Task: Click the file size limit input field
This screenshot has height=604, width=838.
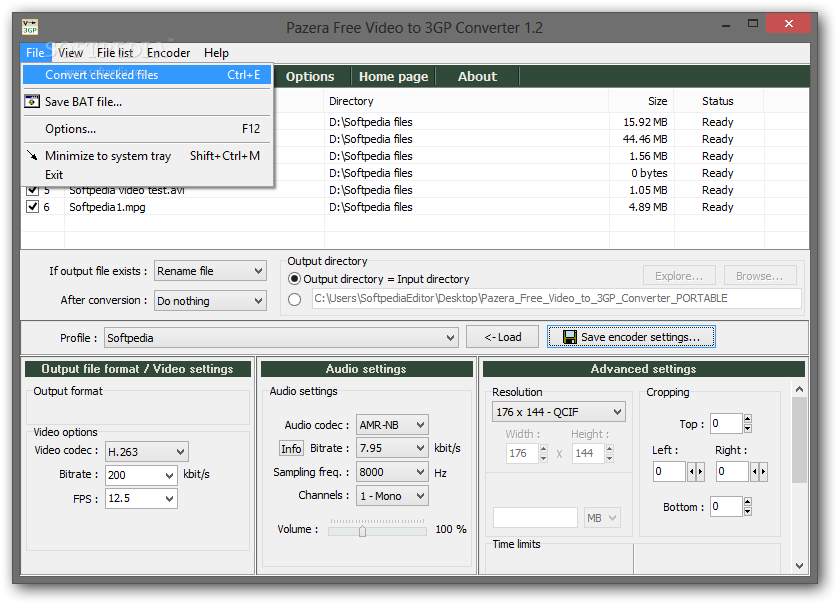Action: click(x=535, y=517)
